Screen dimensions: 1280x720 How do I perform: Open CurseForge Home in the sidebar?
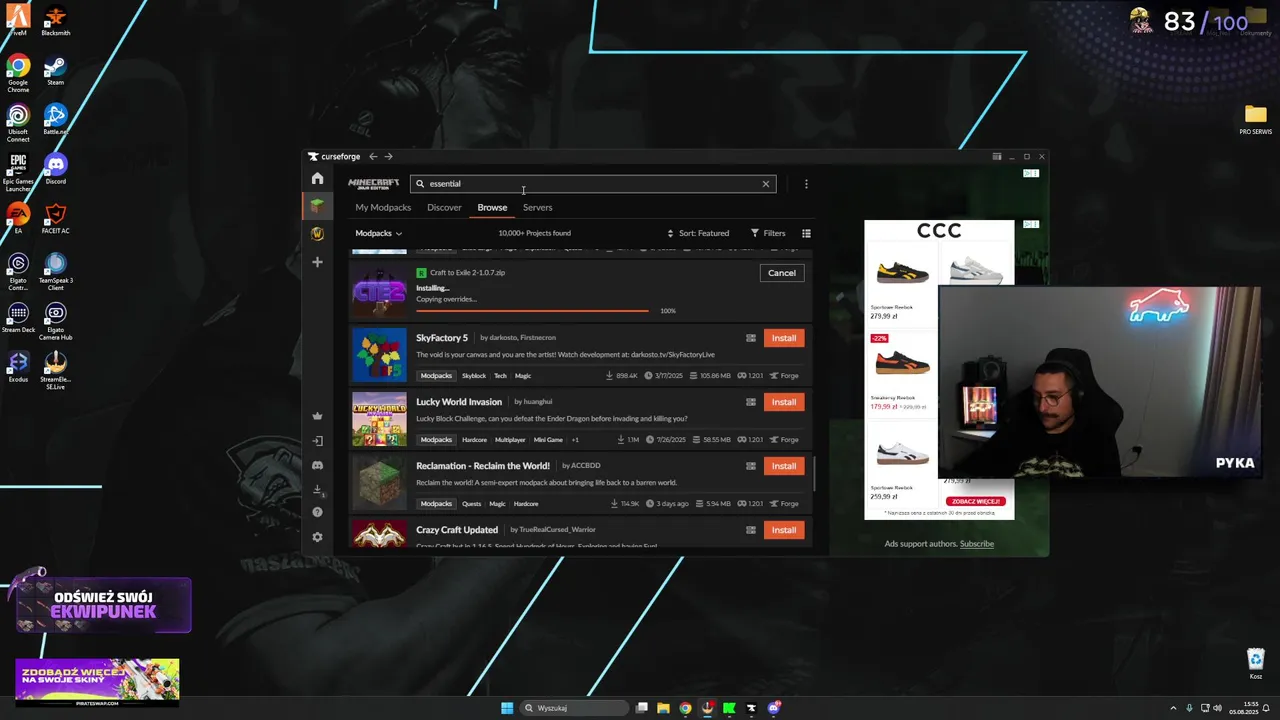click(x=317, y=179)
